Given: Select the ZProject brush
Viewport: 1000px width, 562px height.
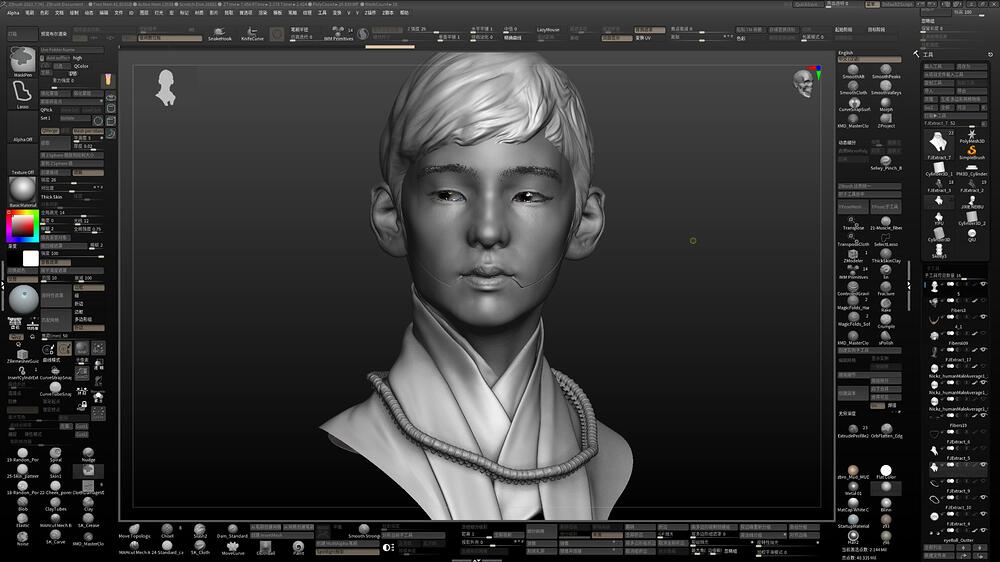Looking at the screenshot, I should (886, 121).
